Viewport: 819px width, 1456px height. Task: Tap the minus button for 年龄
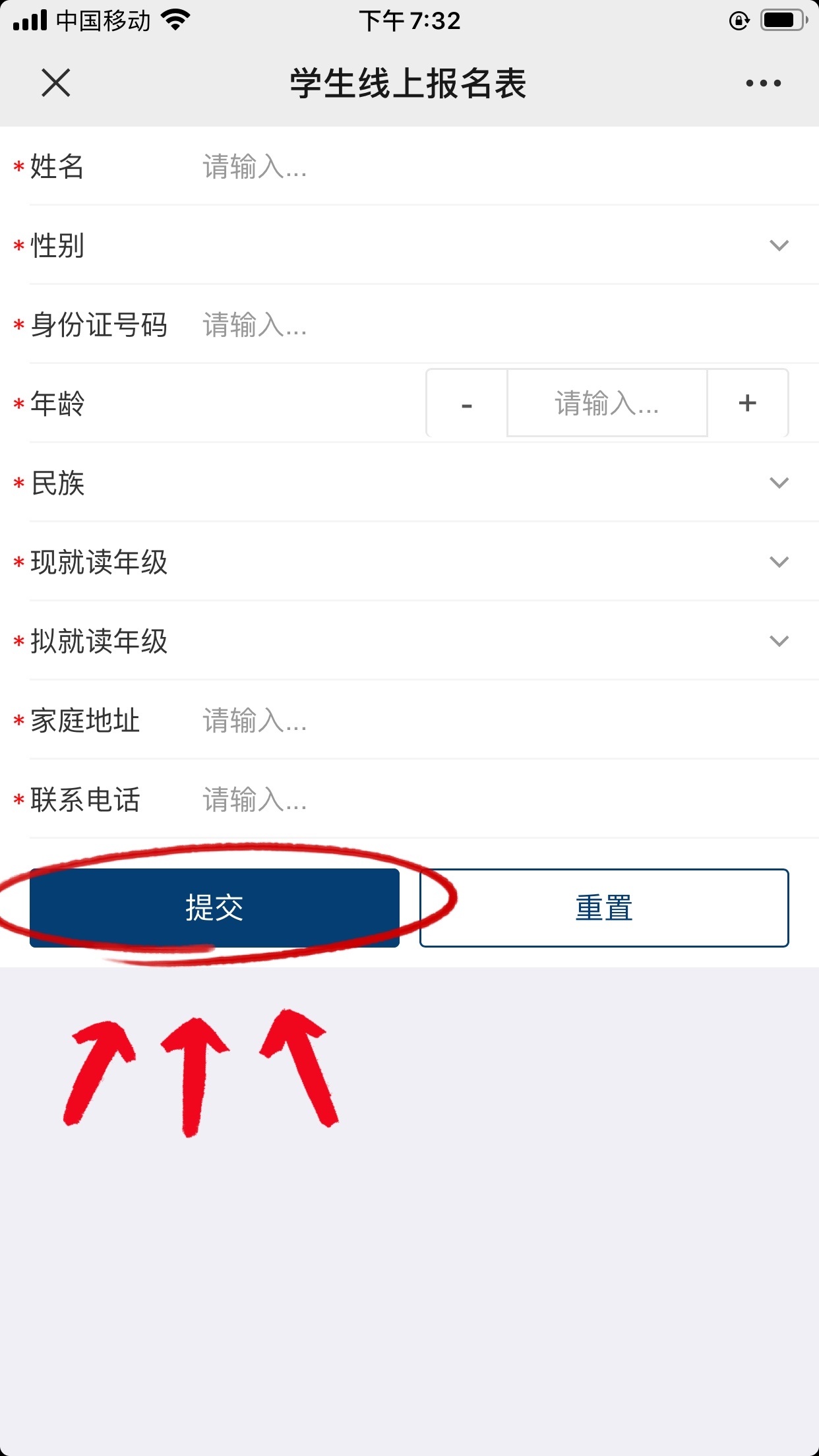click(x=467, y=403)
